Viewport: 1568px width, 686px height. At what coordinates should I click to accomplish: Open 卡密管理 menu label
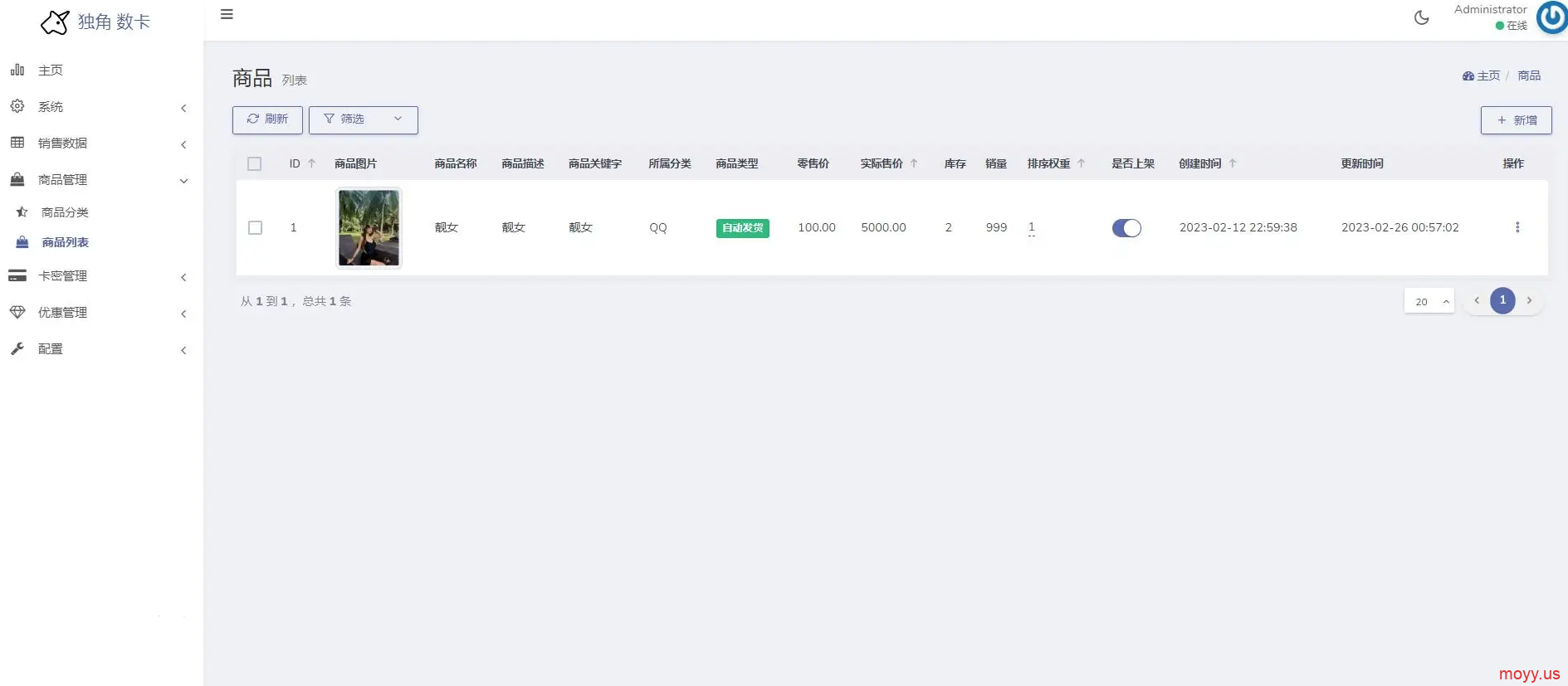pos(62,276)
